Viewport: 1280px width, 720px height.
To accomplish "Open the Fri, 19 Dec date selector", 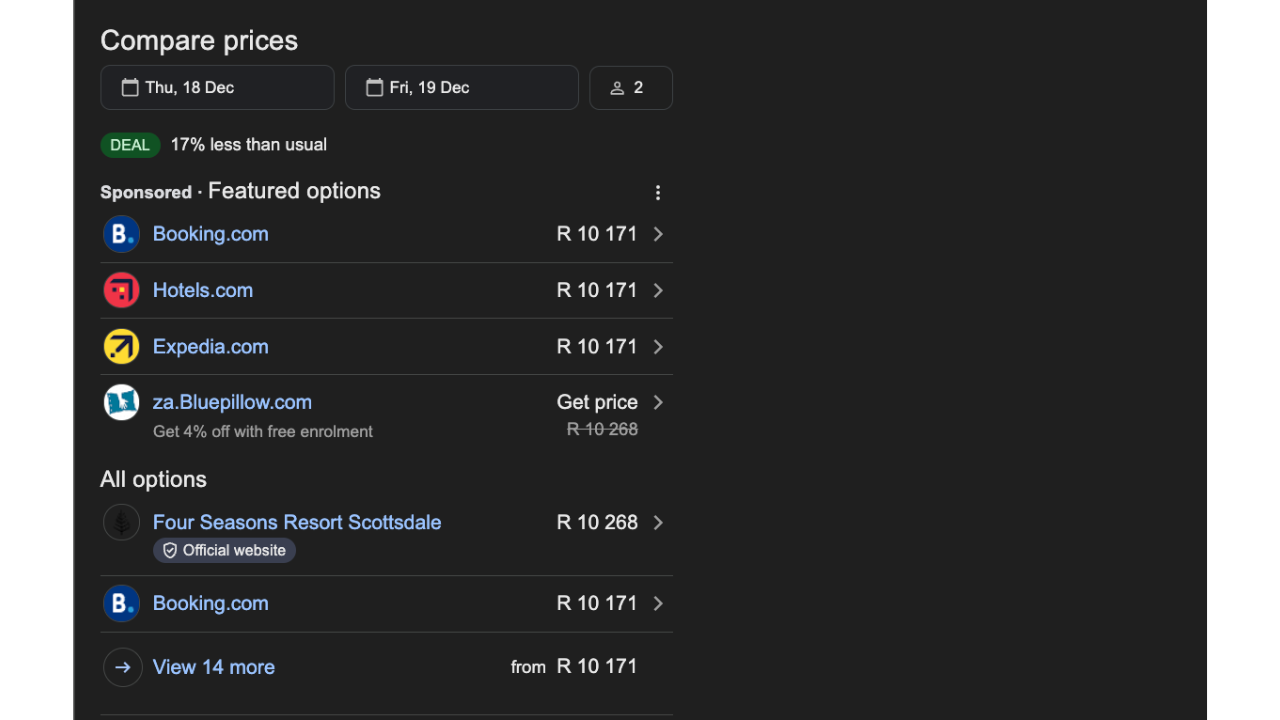I will (x=461, y=87).
